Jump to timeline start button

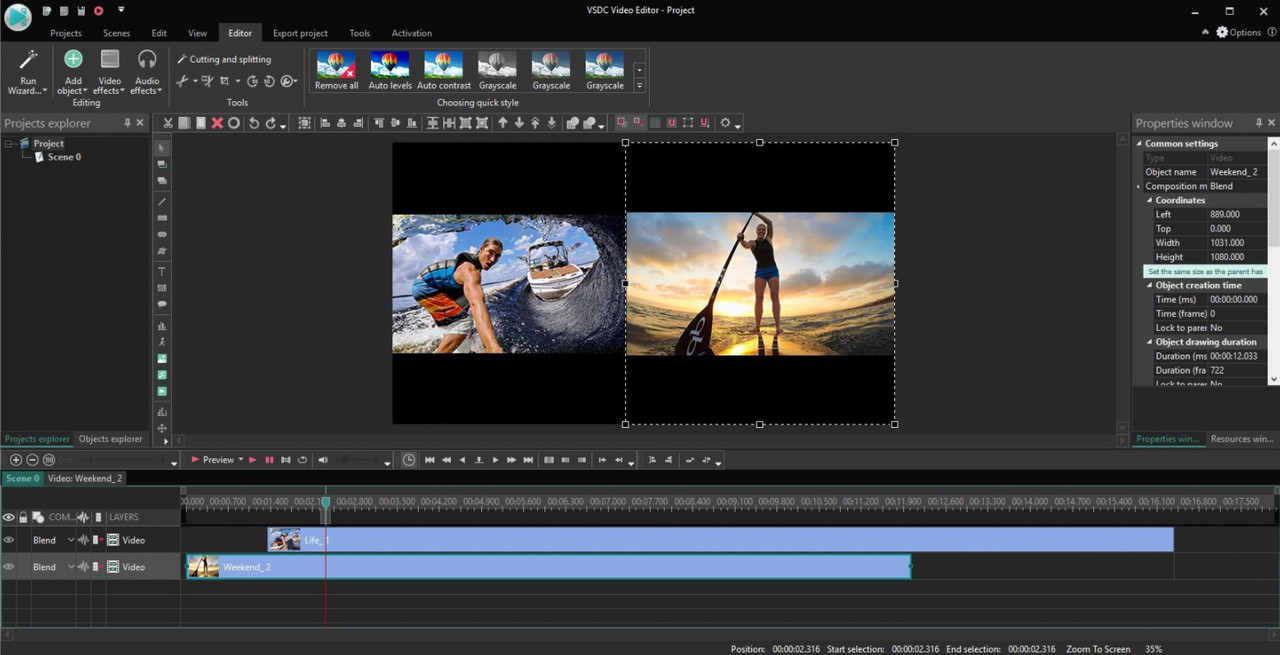(x=429, y=460)
